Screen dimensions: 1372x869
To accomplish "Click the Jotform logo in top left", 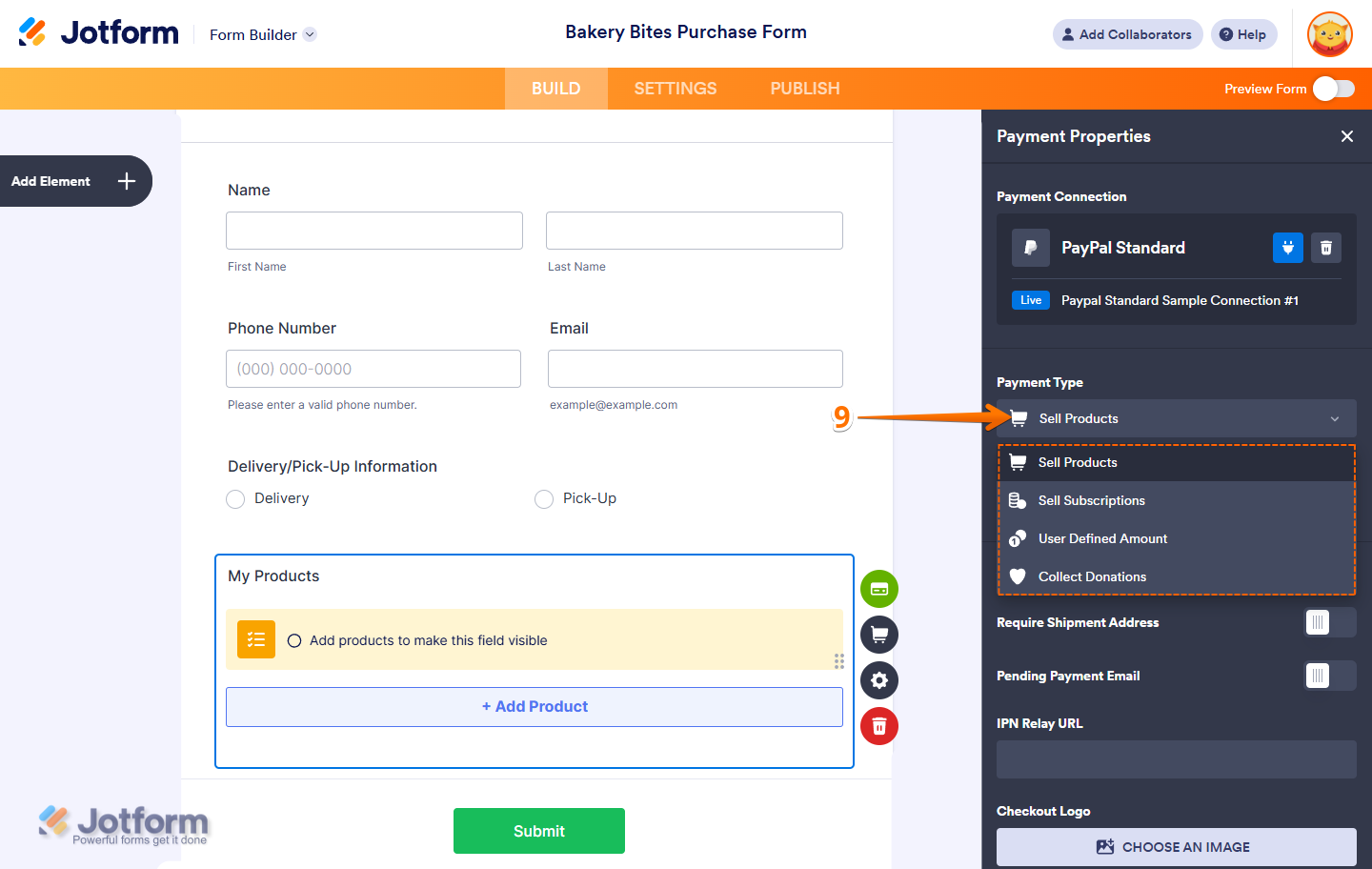I will click(x=98, y=31).
